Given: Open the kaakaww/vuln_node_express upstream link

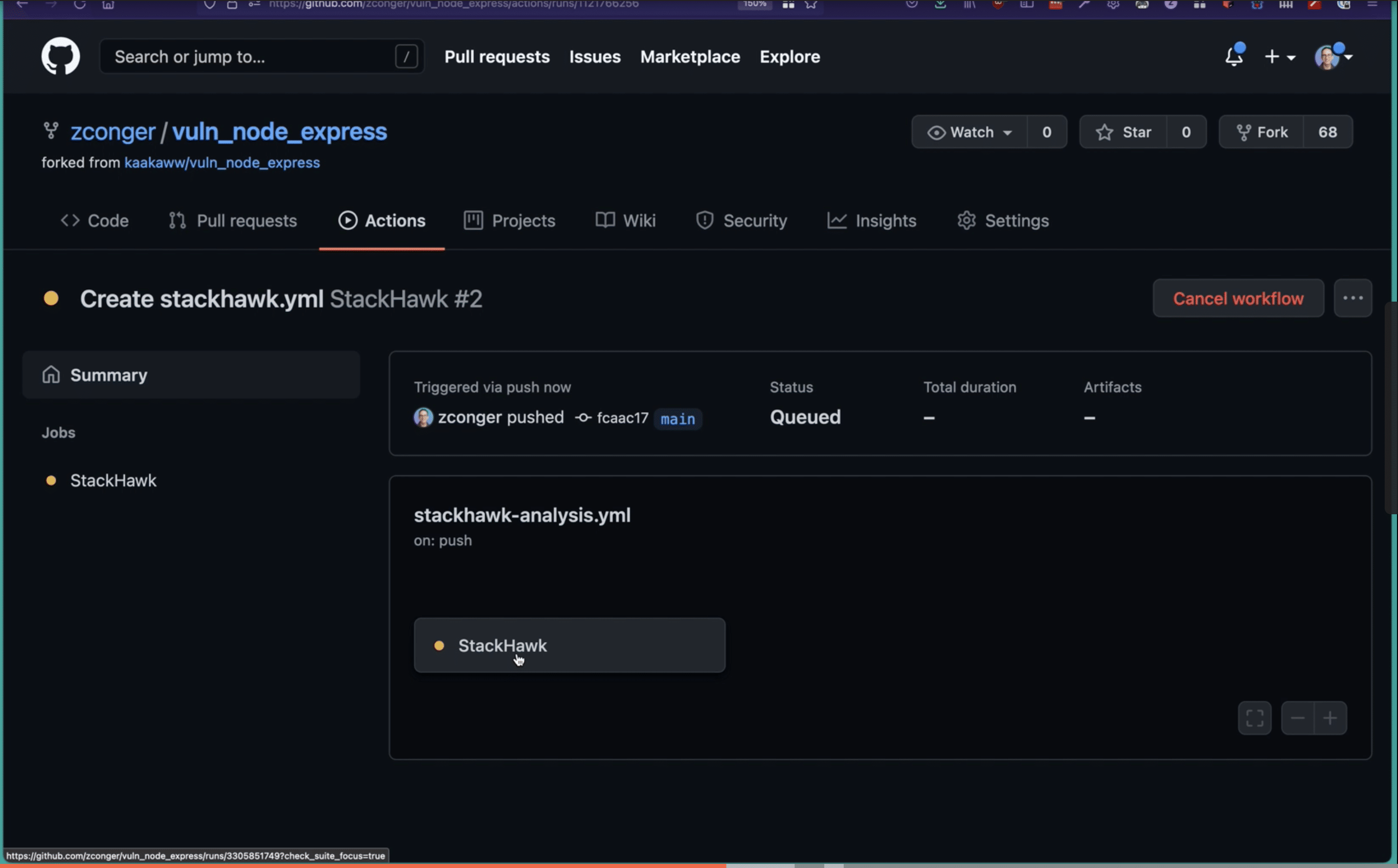Looking at the screenshot, I should point(222,163).
